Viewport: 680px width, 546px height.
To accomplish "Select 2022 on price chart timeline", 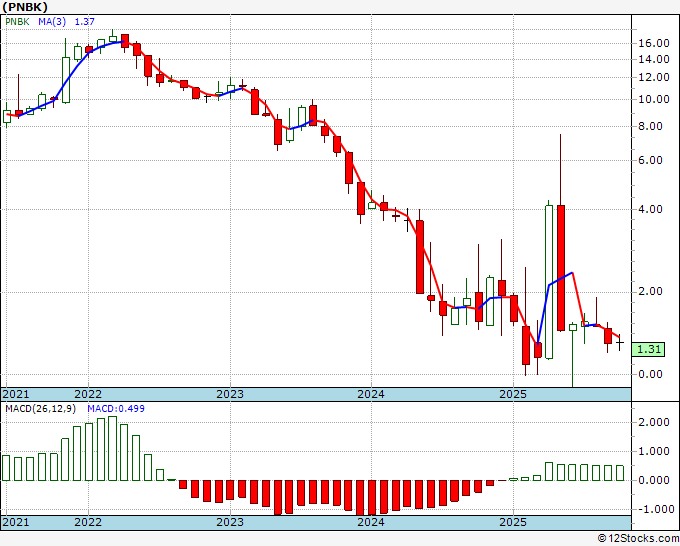I will click(x=88, y=394).
